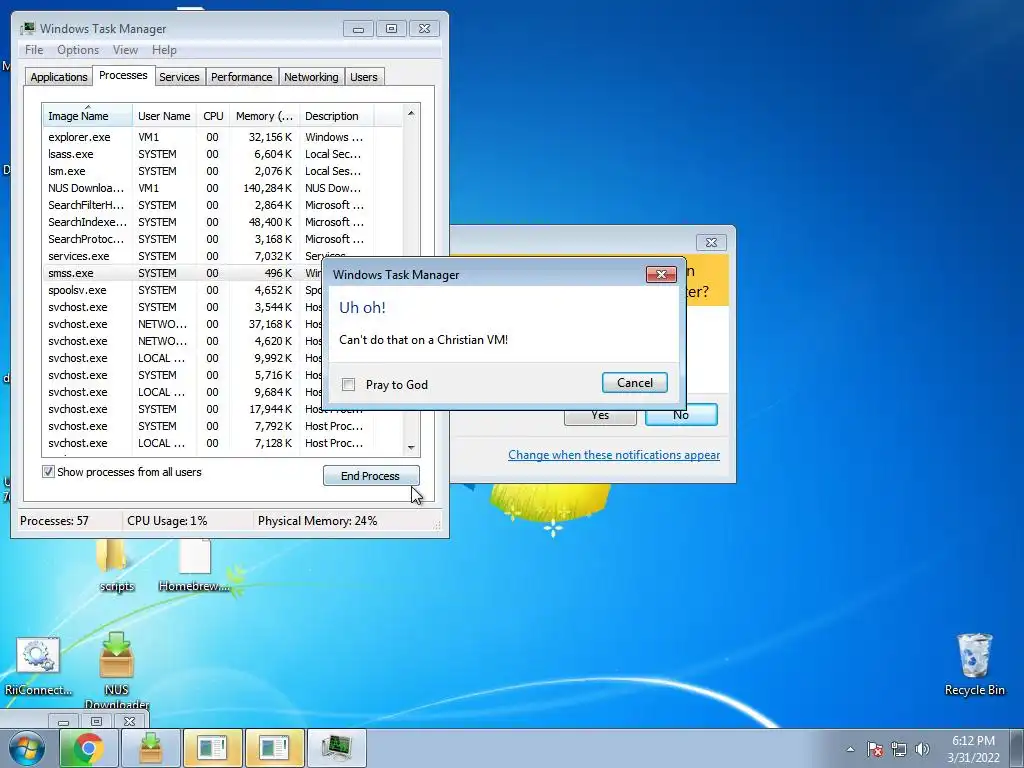Tick the Pray to God checkbox
The height and width of the screenshot is (768, 1024).
(x=349, y=385)
